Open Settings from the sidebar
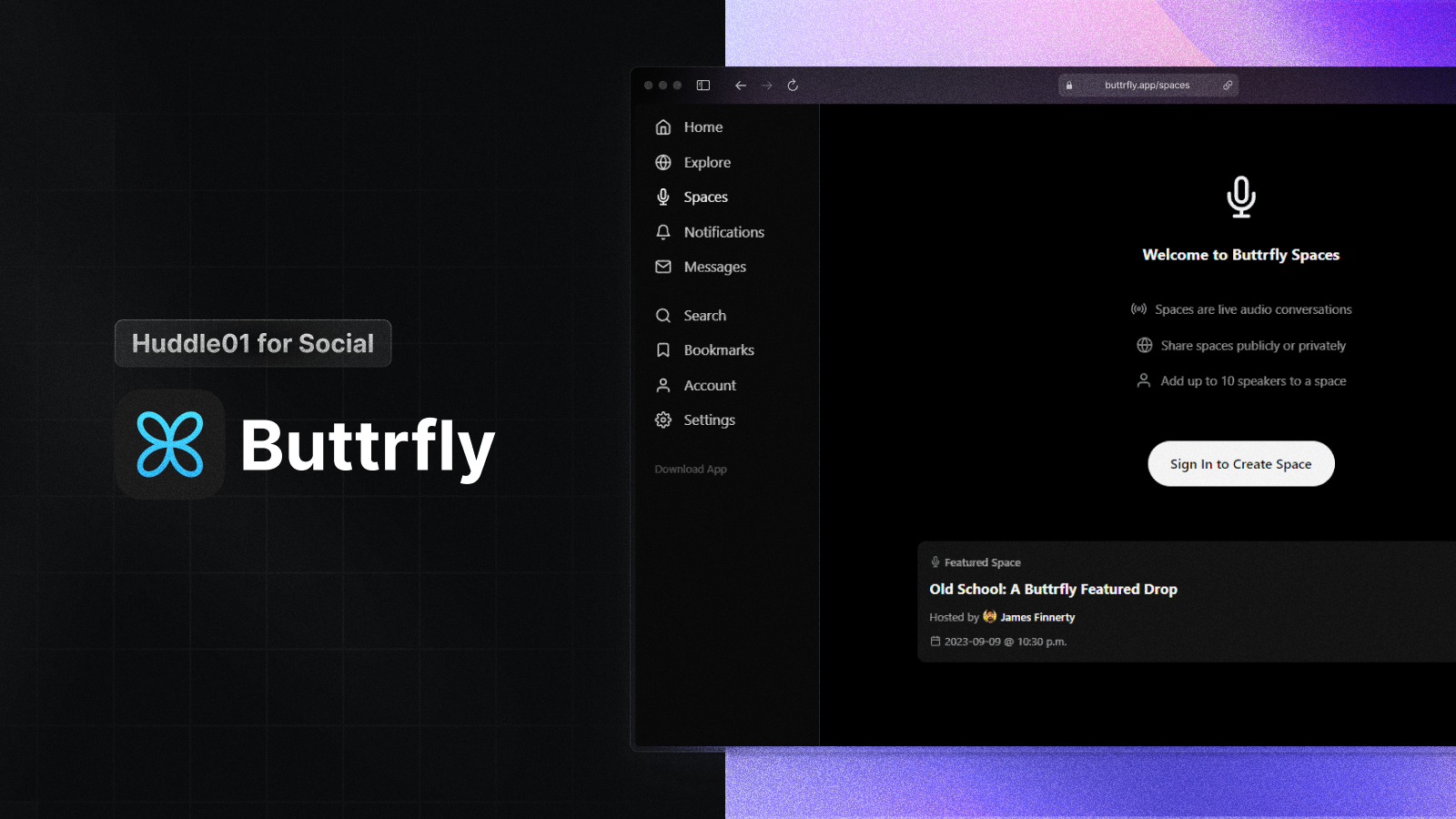Viewport: 1456px width, 819px height. pos(709,420)
